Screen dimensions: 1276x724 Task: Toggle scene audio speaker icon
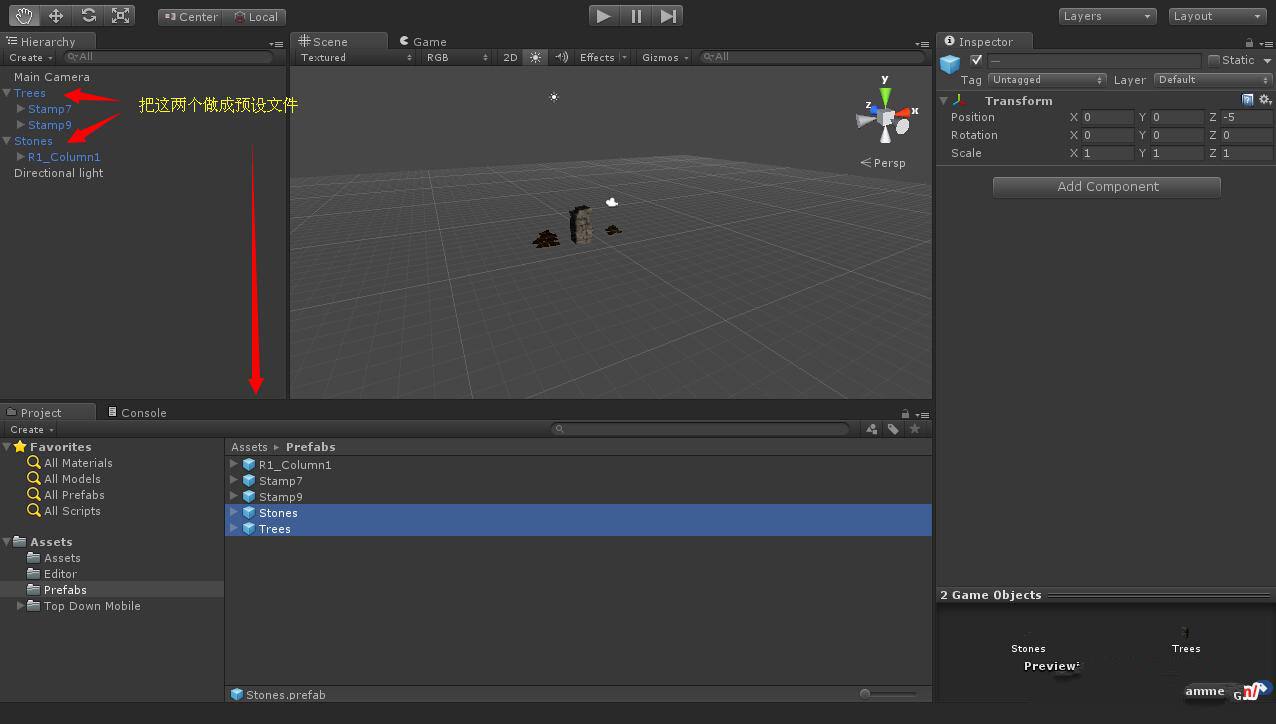click(561, 57)
